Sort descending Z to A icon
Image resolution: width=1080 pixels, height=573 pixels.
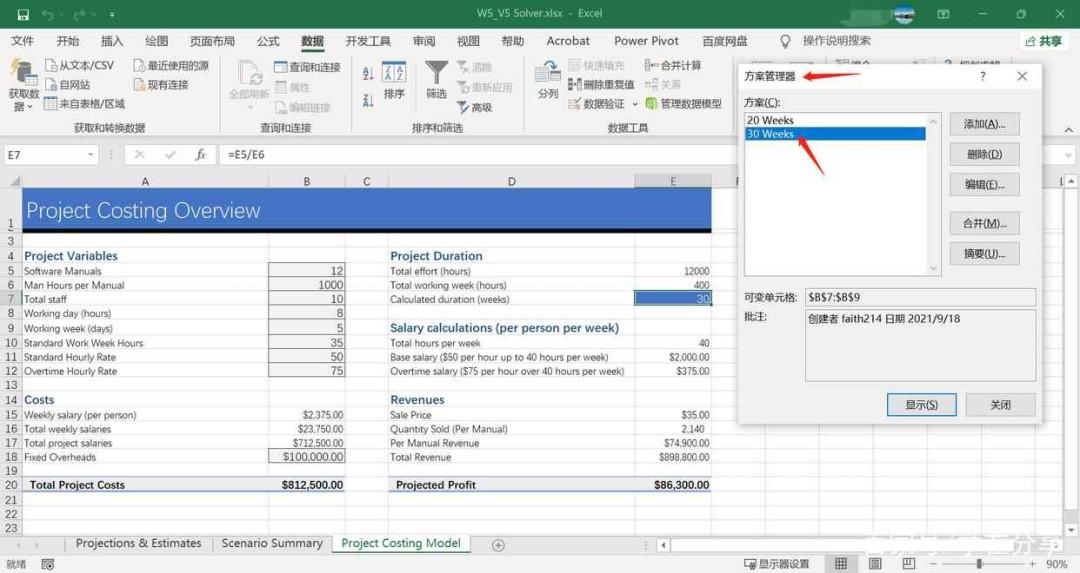click(x=368, y=101)
